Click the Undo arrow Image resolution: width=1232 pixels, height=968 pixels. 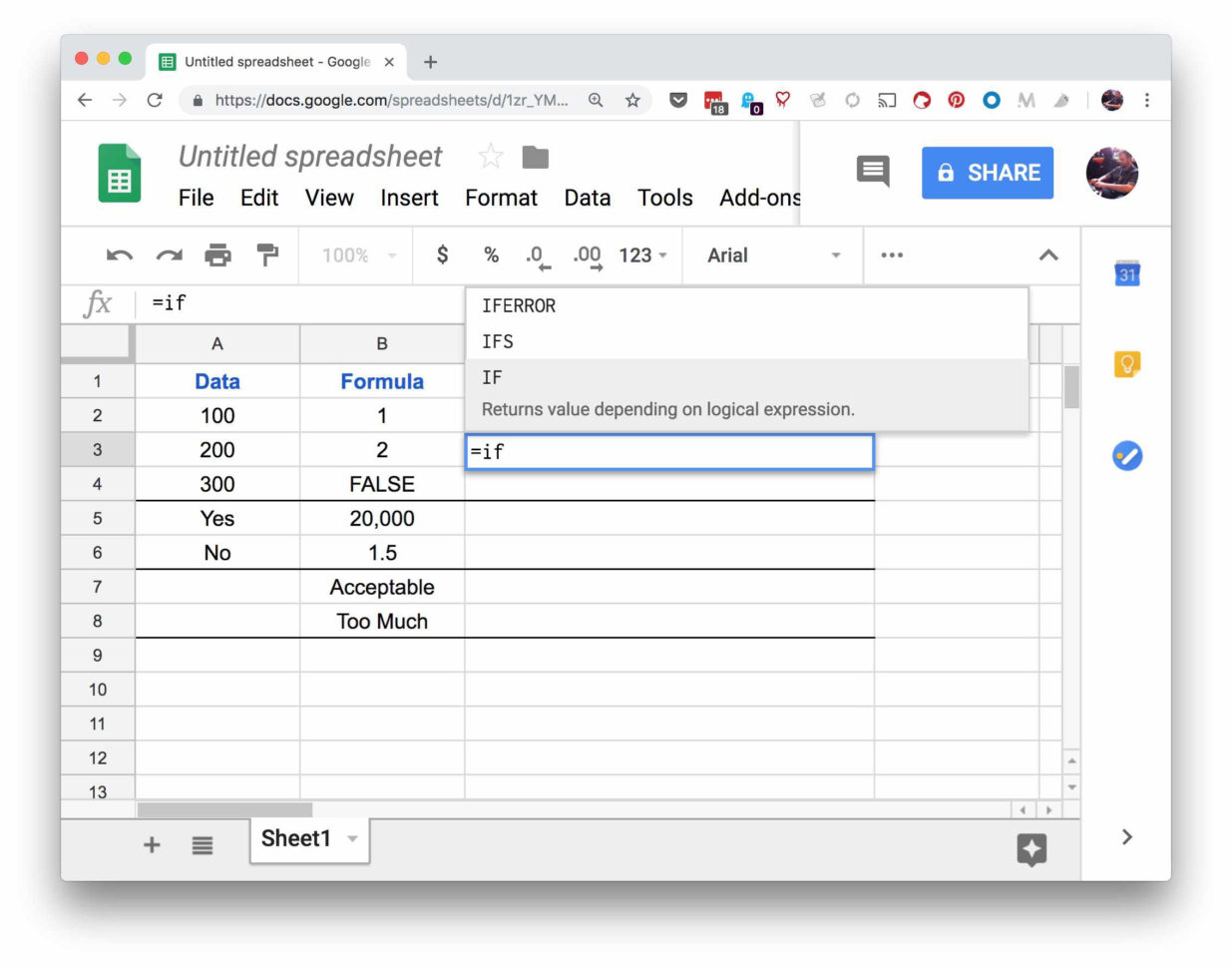click(x=118, y=254)
